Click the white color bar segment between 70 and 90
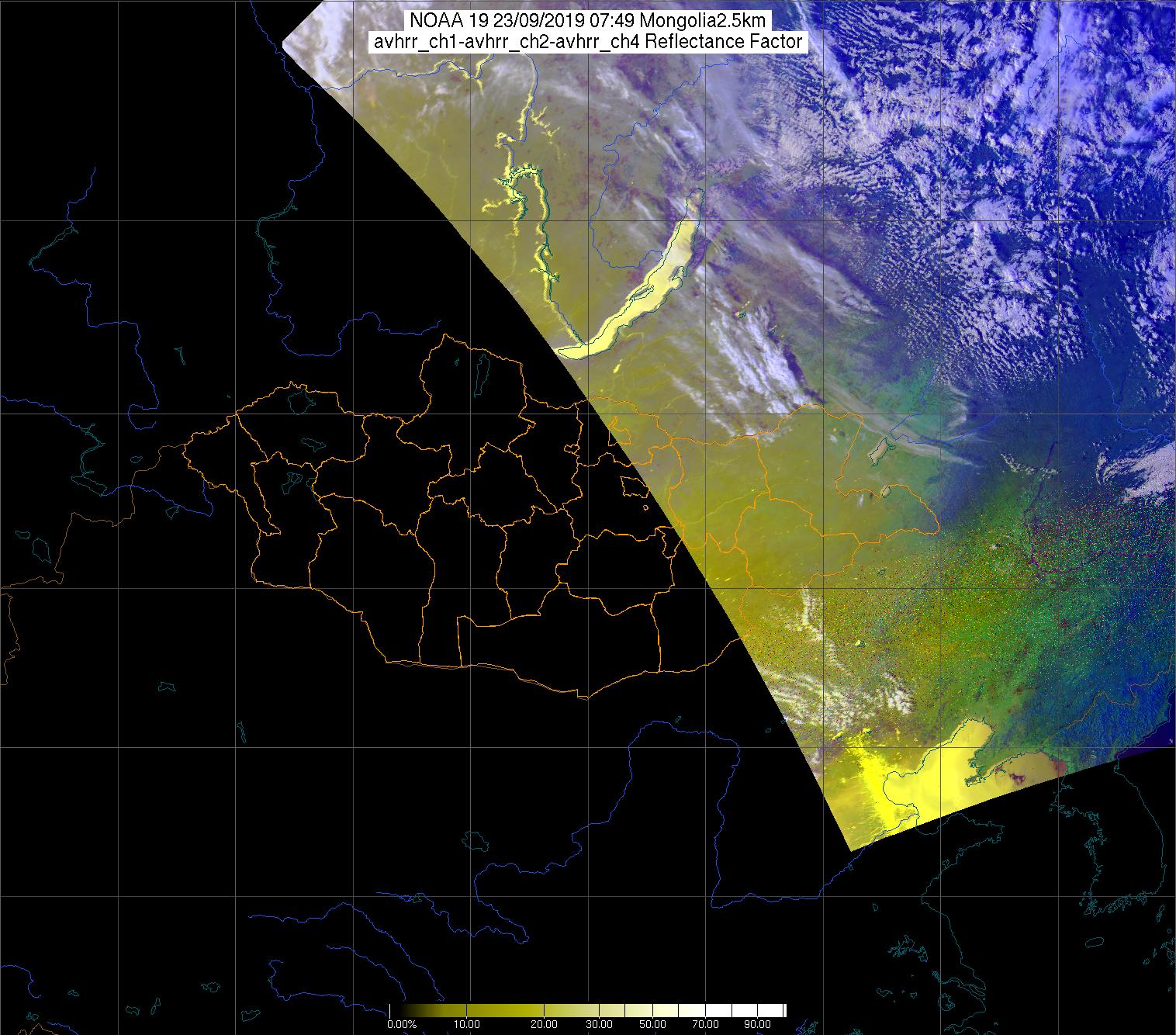The height and width of the screenshot is (1035, 1176). pyautogui.click(x=732, y=1010)
